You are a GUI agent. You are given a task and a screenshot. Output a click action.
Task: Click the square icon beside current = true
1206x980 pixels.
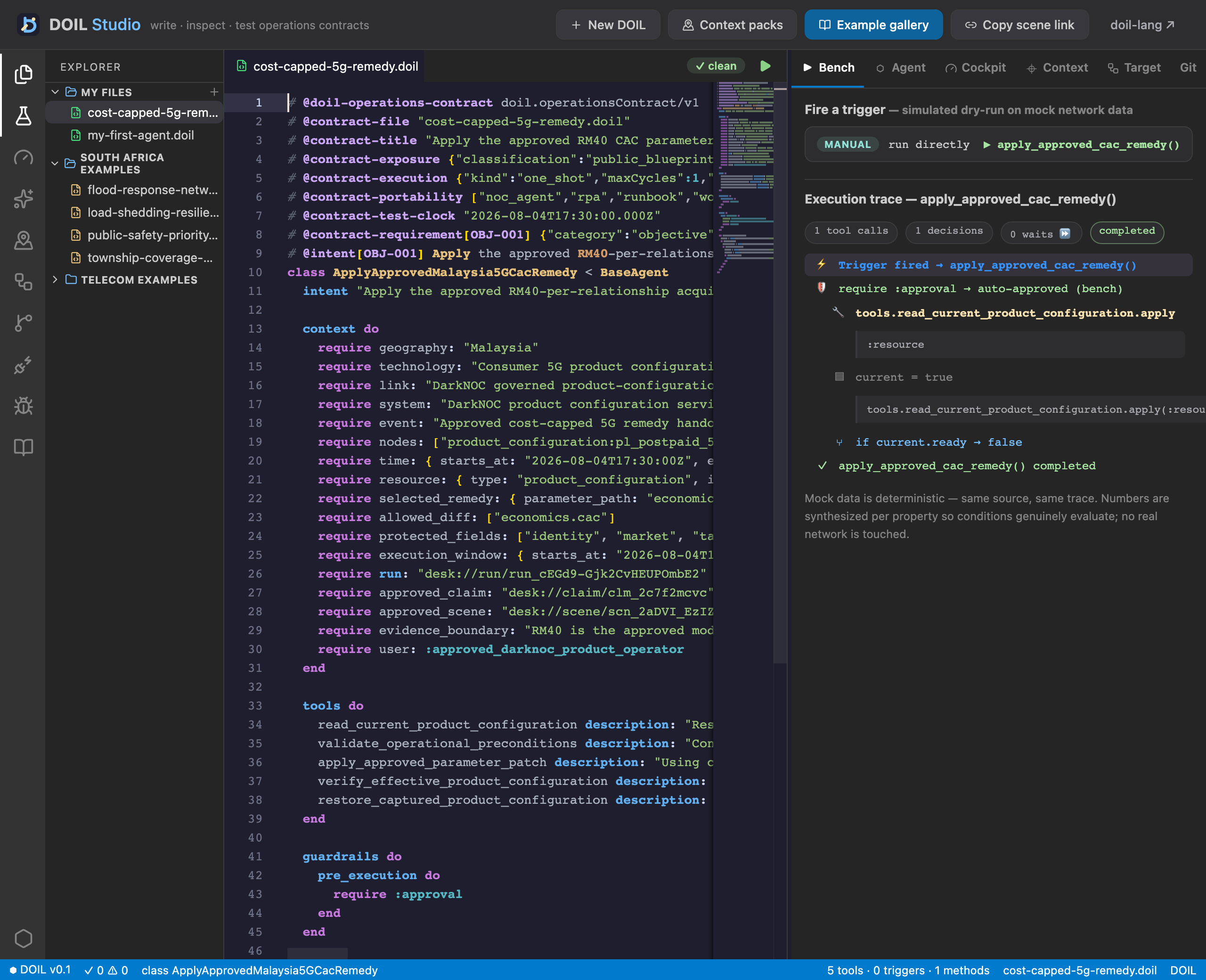point(839,376)
